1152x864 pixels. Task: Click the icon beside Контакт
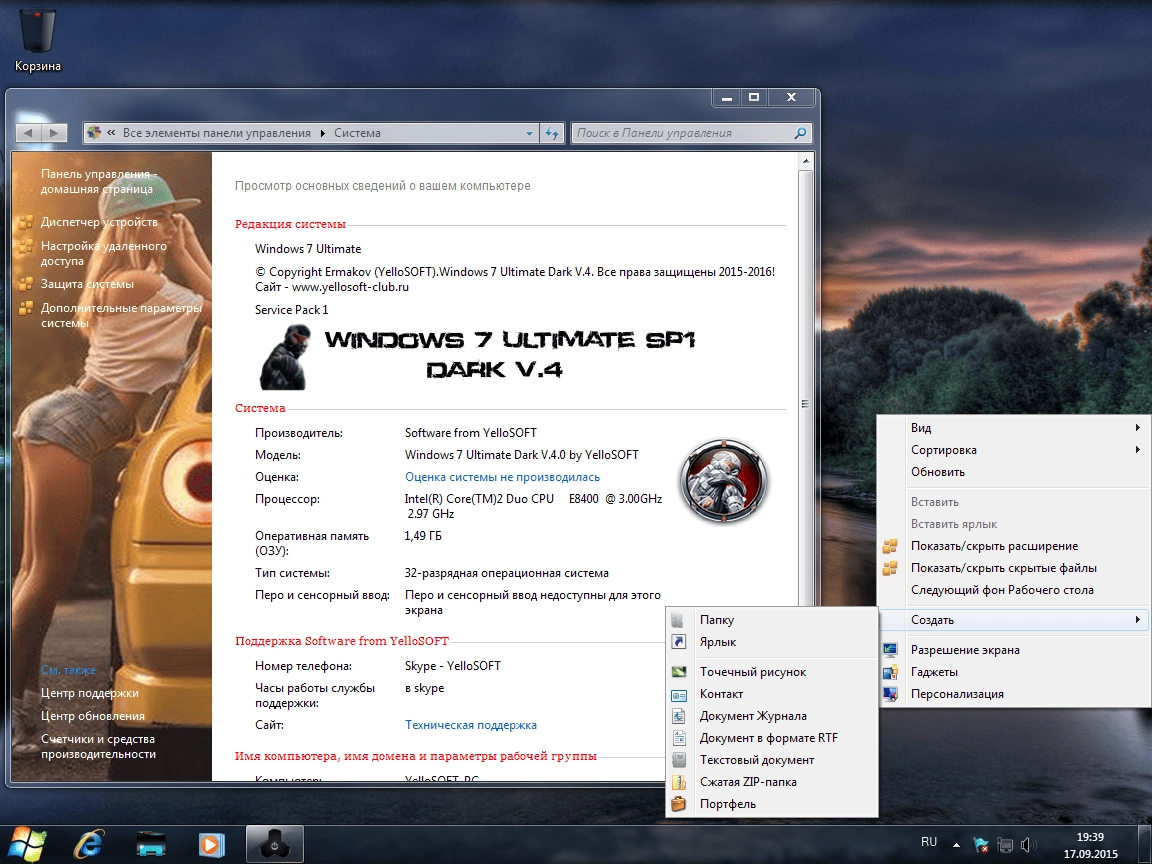click(x=678, y=694)
